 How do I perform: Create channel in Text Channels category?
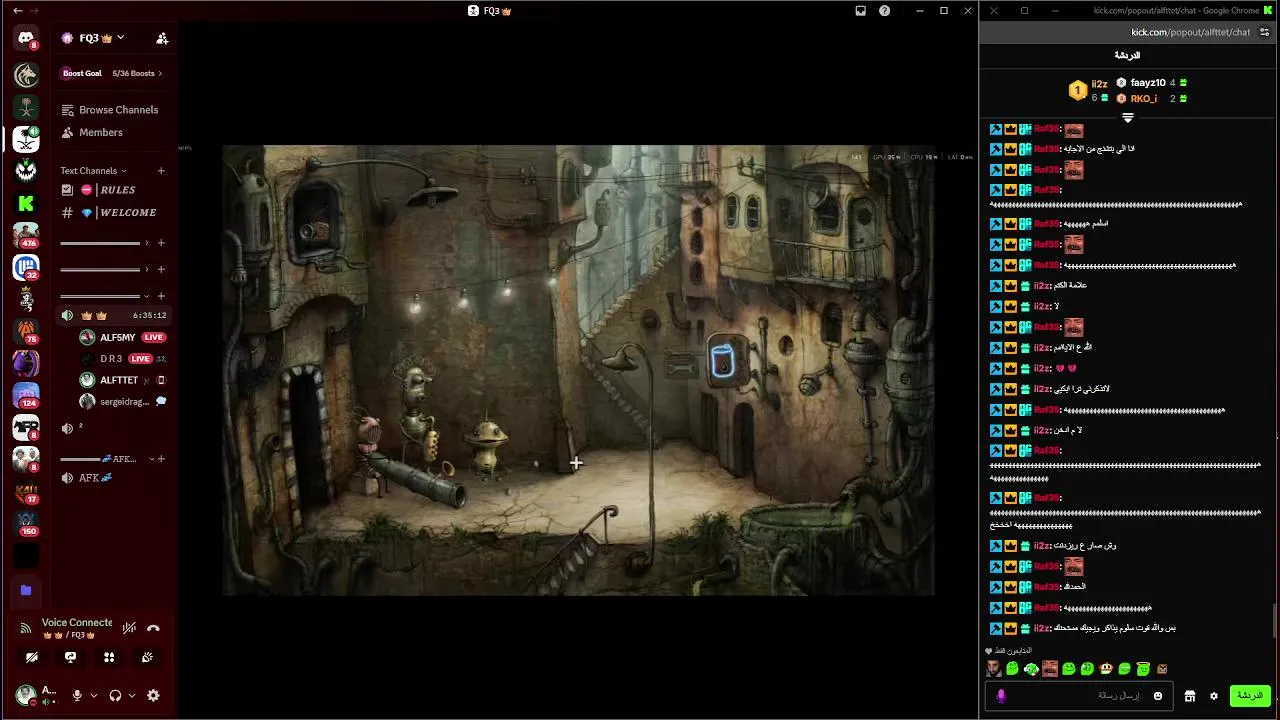(161, 171)
